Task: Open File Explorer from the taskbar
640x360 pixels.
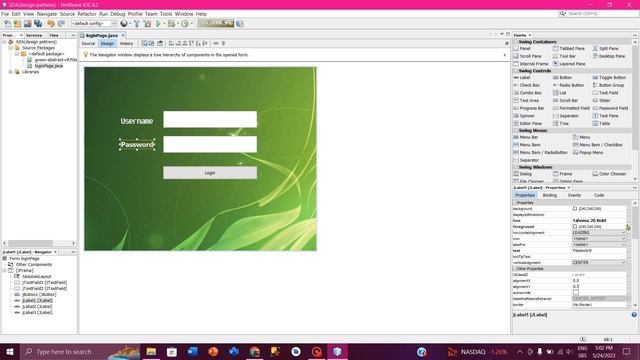Action: point(151,351)
